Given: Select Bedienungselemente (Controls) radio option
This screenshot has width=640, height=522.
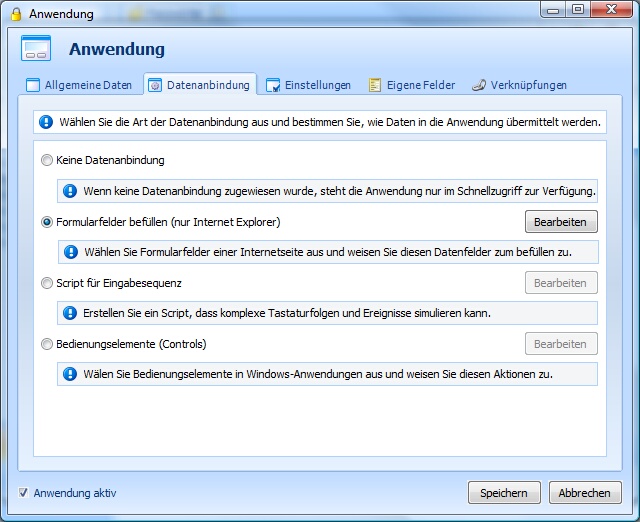Looking at the screenshot, I should tap(47, 344).
